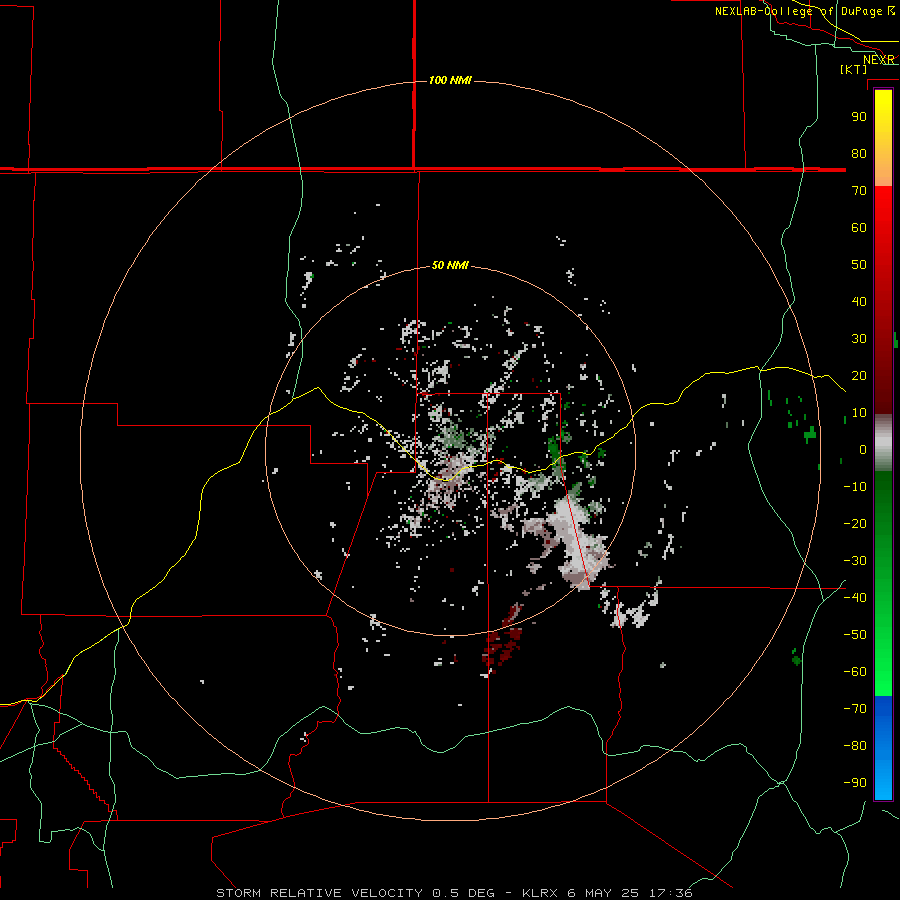This screenshot has height=900, width=900.
Task: Click the -80 value on the velocity scale
Action: tap(855, 746)
